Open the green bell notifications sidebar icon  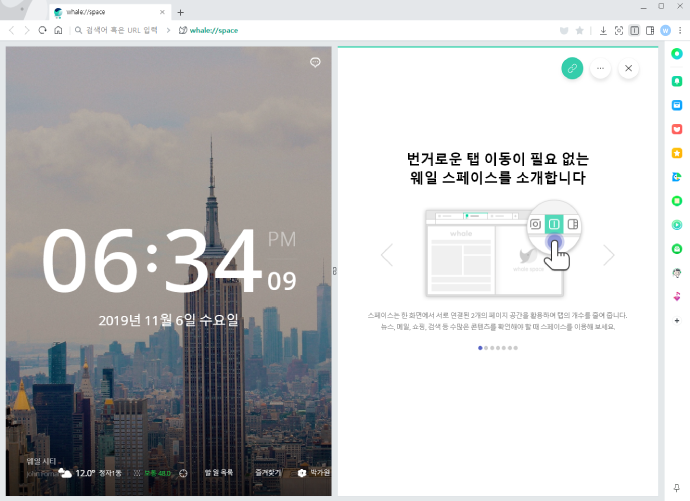(x=677, y=81)
